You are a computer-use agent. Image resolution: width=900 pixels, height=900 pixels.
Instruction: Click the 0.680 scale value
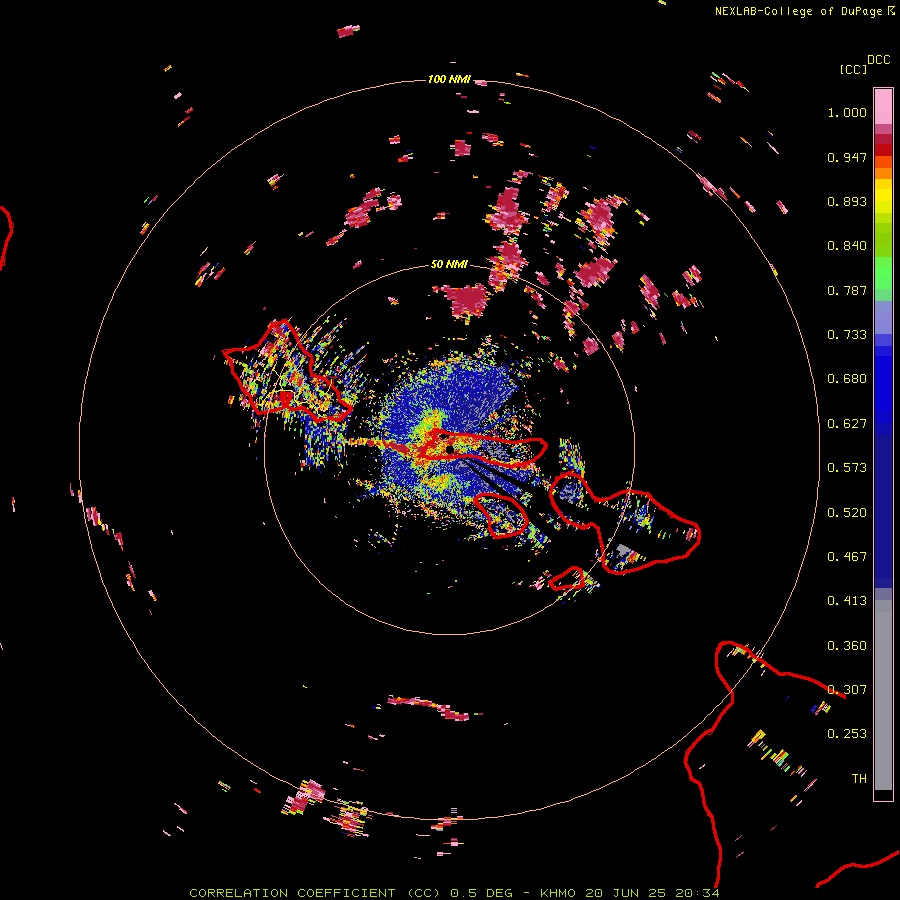[x=847, y=379]
